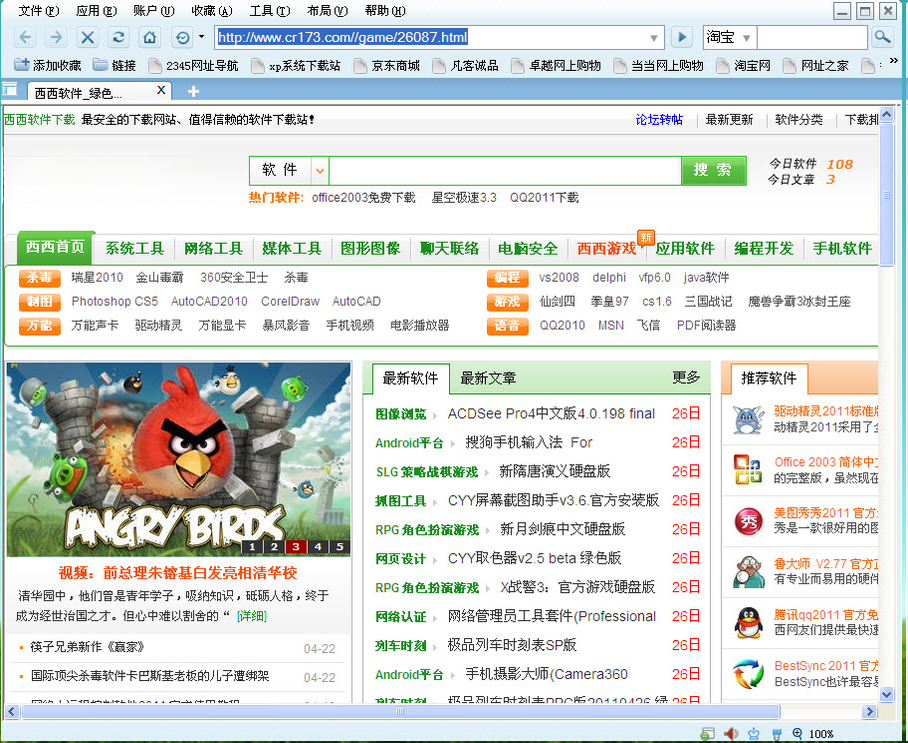Open the 淘宝 search engine dropdown

(746, 38)
